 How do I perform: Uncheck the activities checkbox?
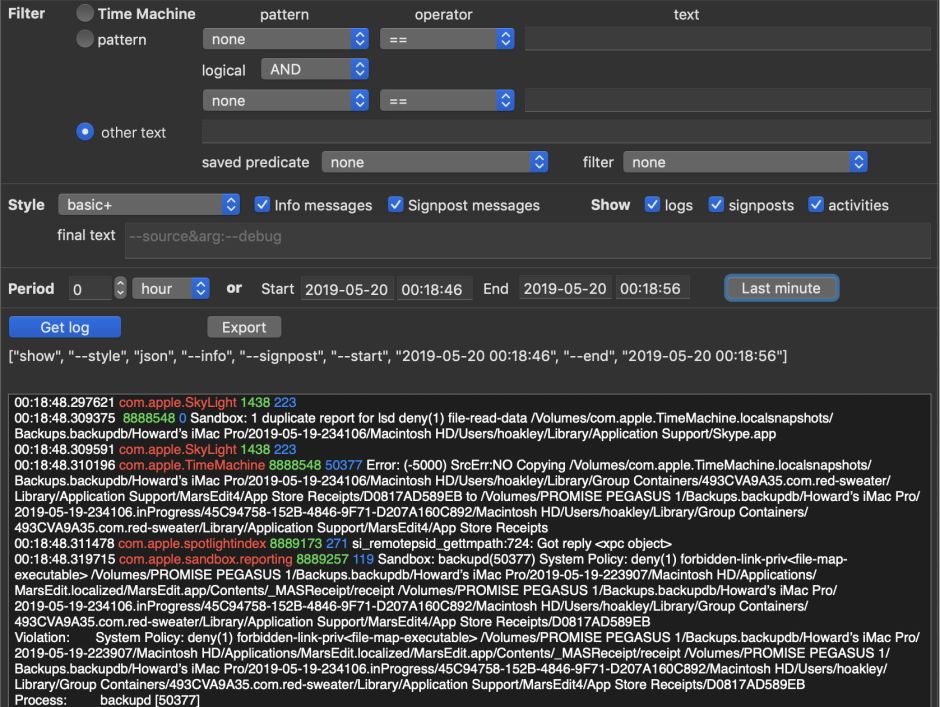coord(816,205)
